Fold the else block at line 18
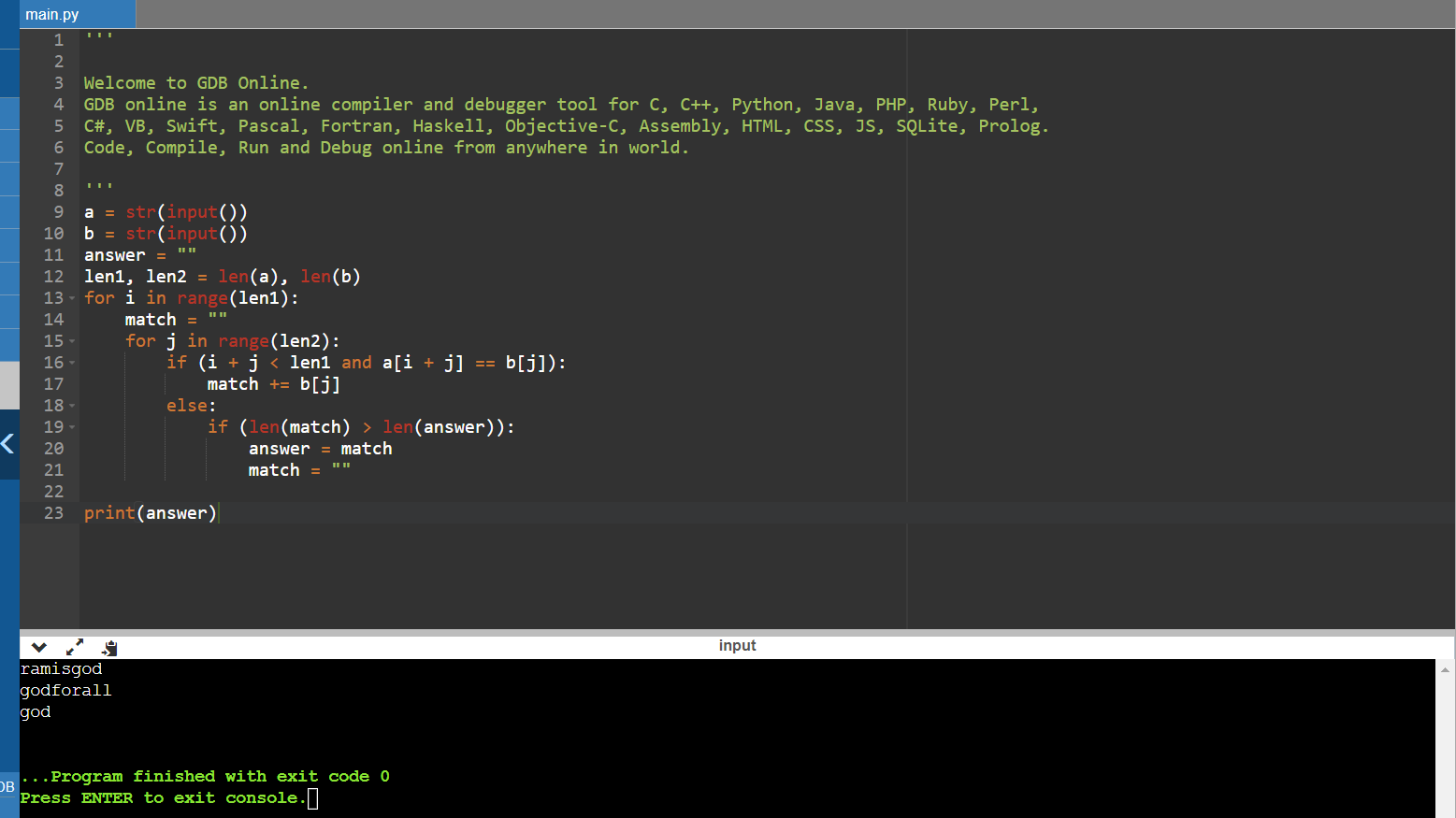This screenshot has height=818, width=1456. (x=72, y=407)
